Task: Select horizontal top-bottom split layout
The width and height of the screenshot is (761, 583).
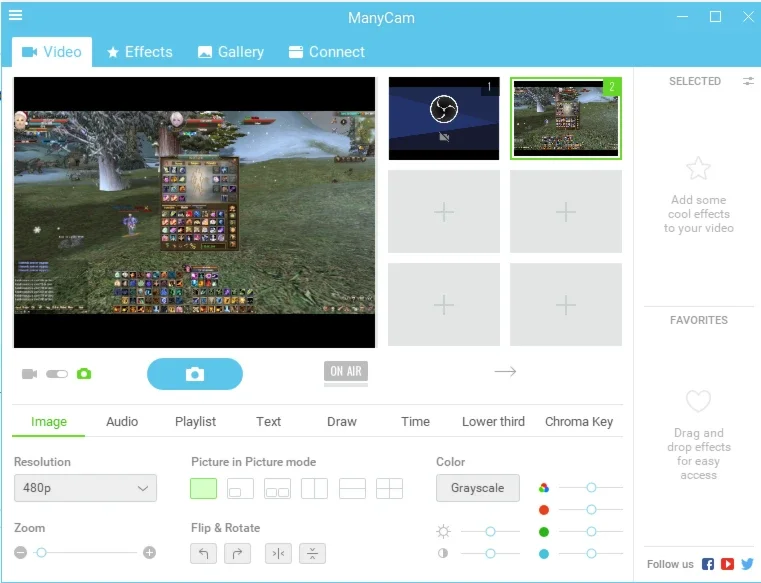Action: coord(352,488)
